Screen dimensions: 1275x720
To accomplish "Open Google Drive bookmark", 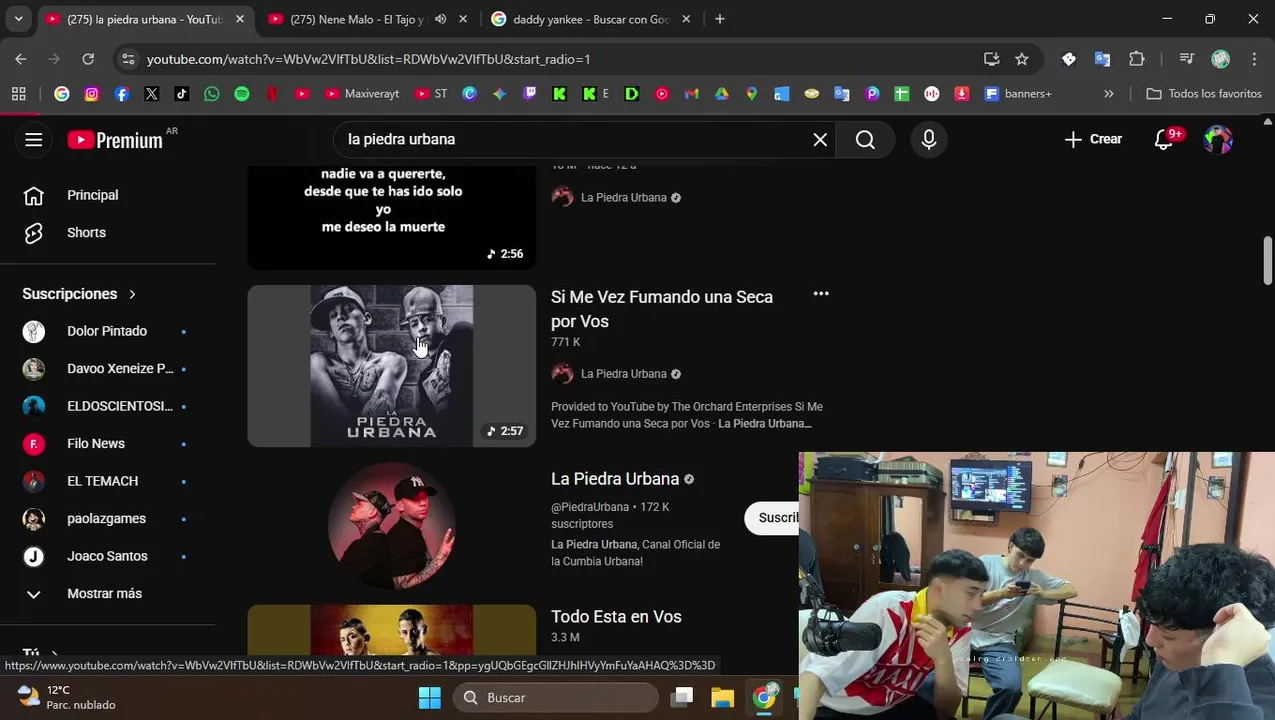I will 722,94.
